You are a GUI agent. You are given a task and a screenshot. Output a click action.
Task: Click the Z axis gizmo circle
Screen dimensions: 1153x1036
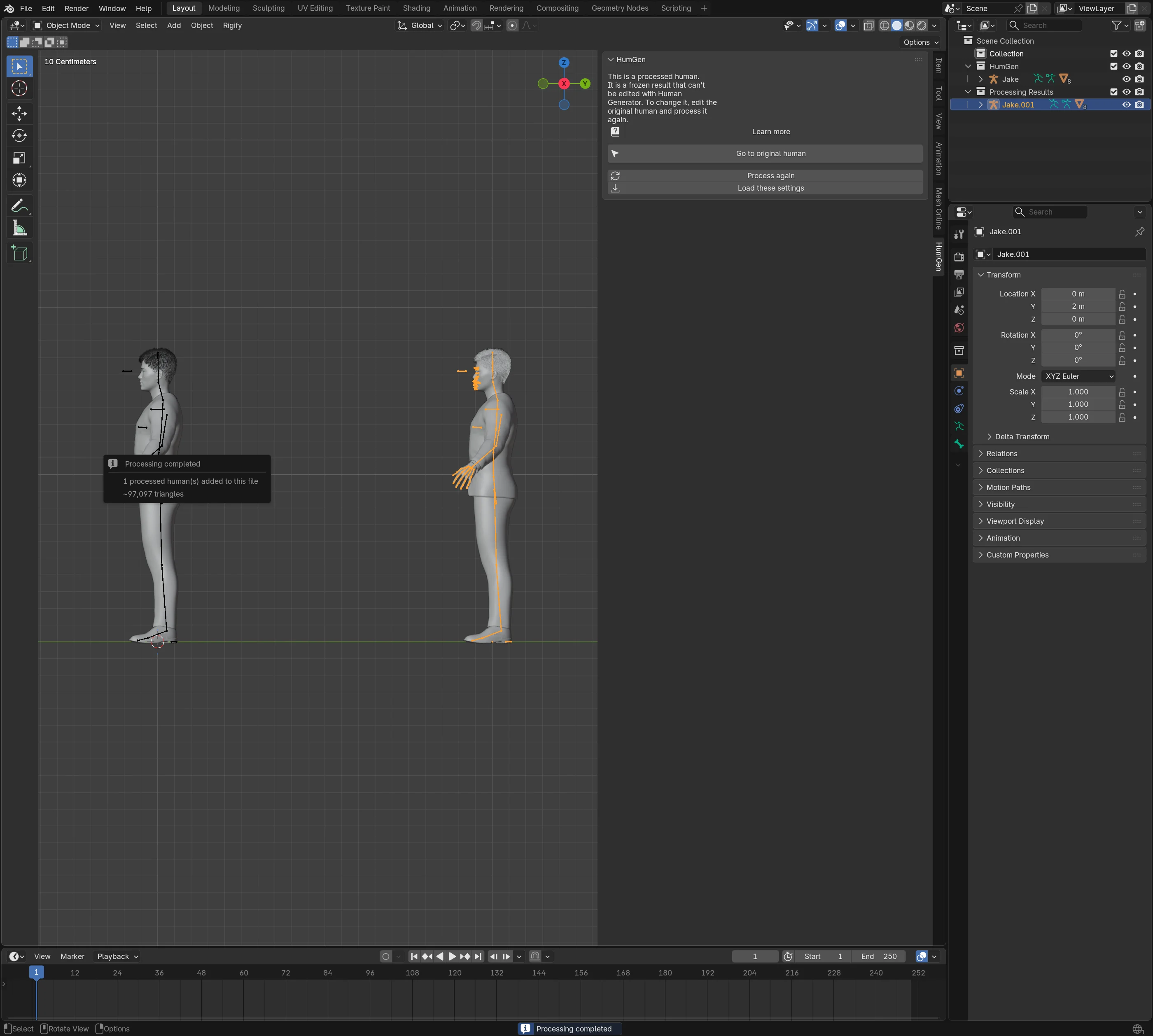(x=564, y=63)
